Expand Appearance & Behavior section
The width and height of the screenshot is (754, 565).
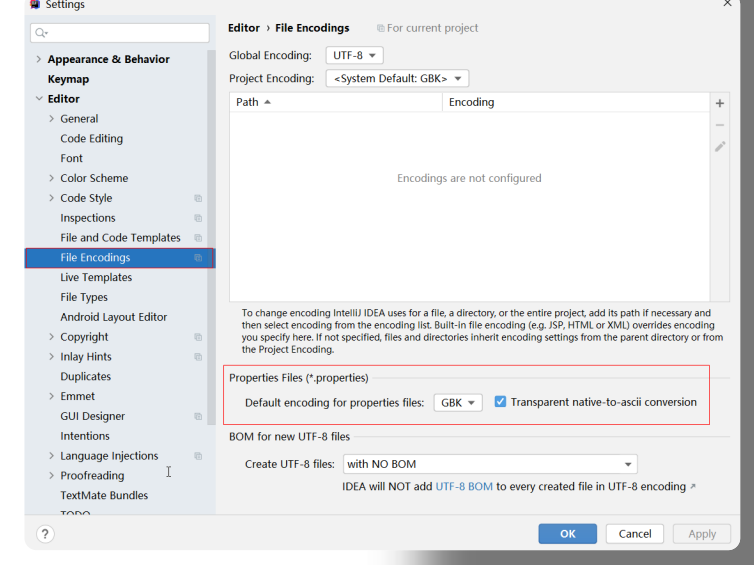(38, 59)
